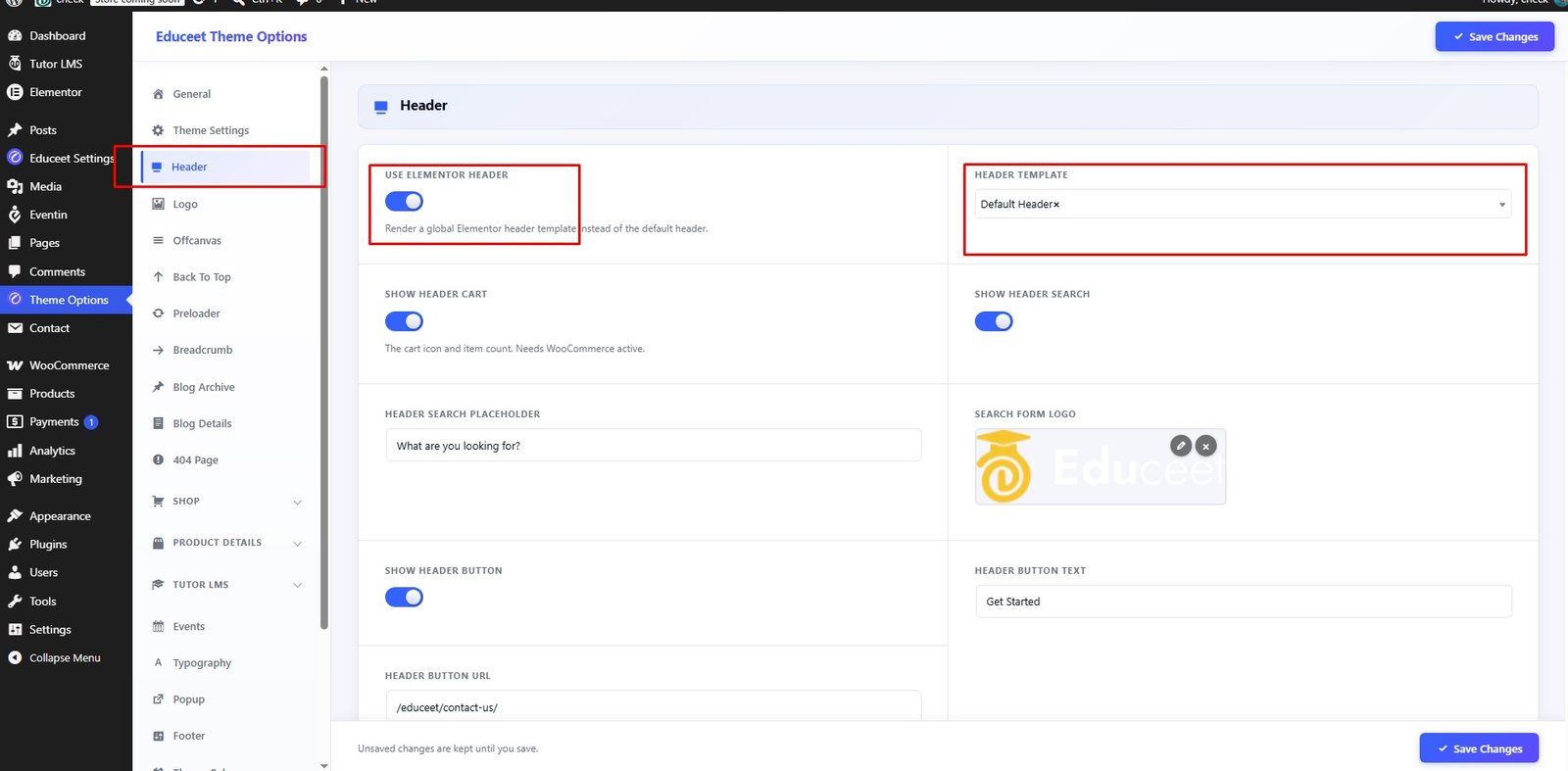Expand the TUTOR LMS section chevron
The image size is (1568, 771).
click(x=297, y=585)
